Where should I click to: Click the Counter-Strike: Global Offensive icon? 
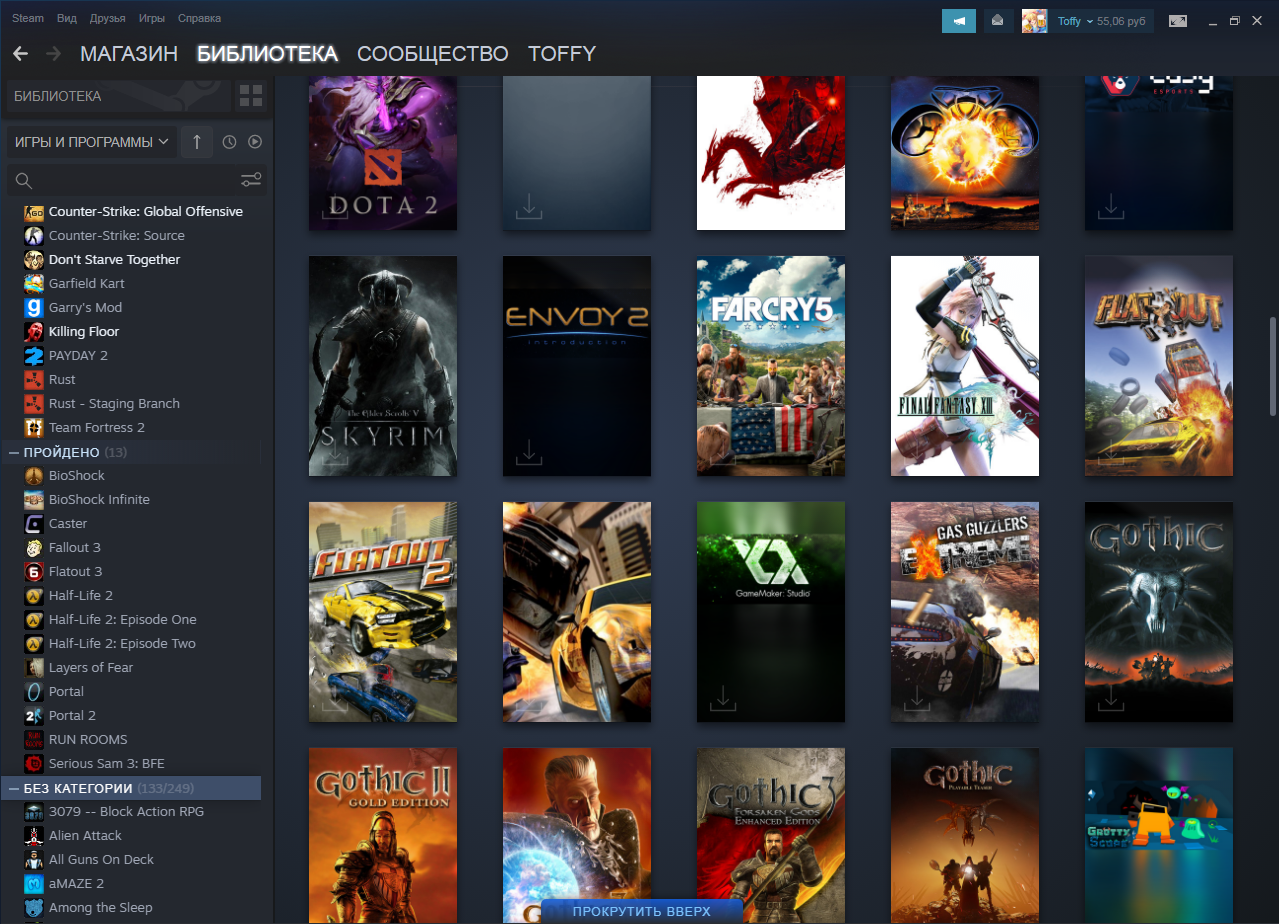coord(34,212)
